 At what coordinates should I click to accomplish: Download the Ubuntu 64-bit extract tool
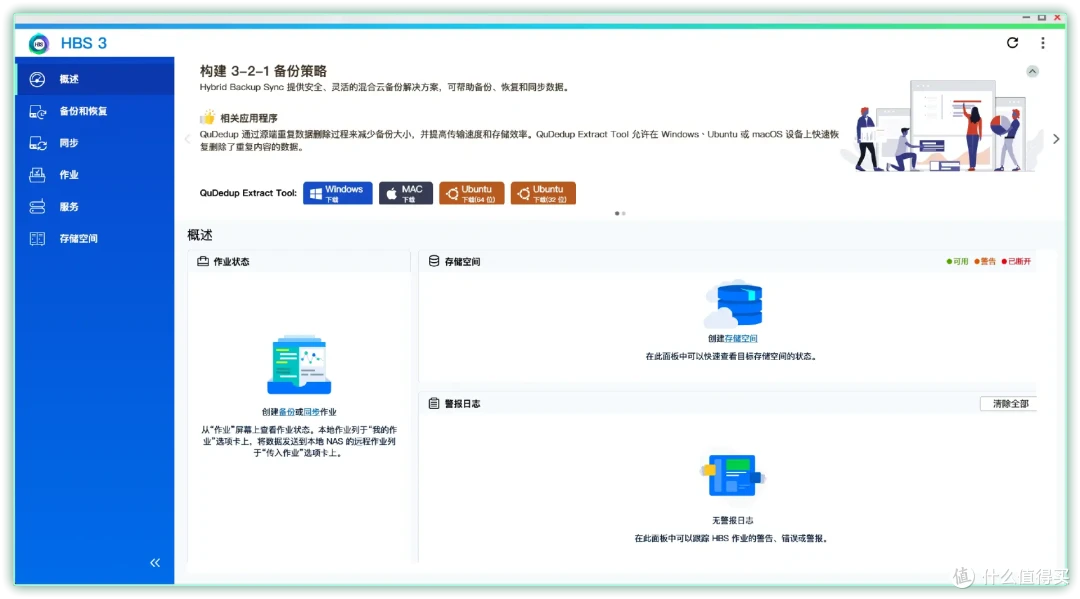click(x=472, y=193)
